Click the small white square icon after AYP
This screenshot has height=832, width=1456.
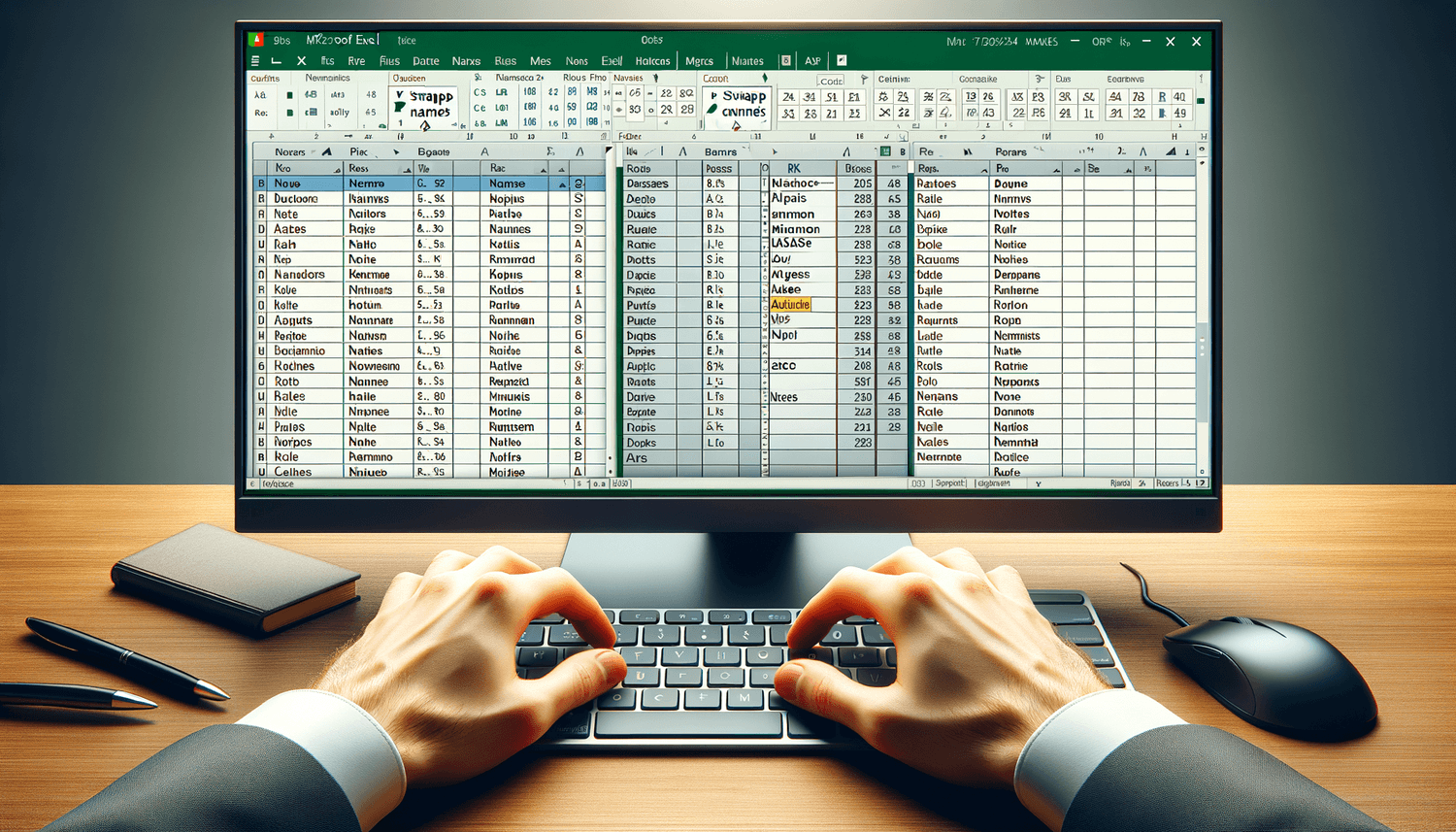(842, 60)
